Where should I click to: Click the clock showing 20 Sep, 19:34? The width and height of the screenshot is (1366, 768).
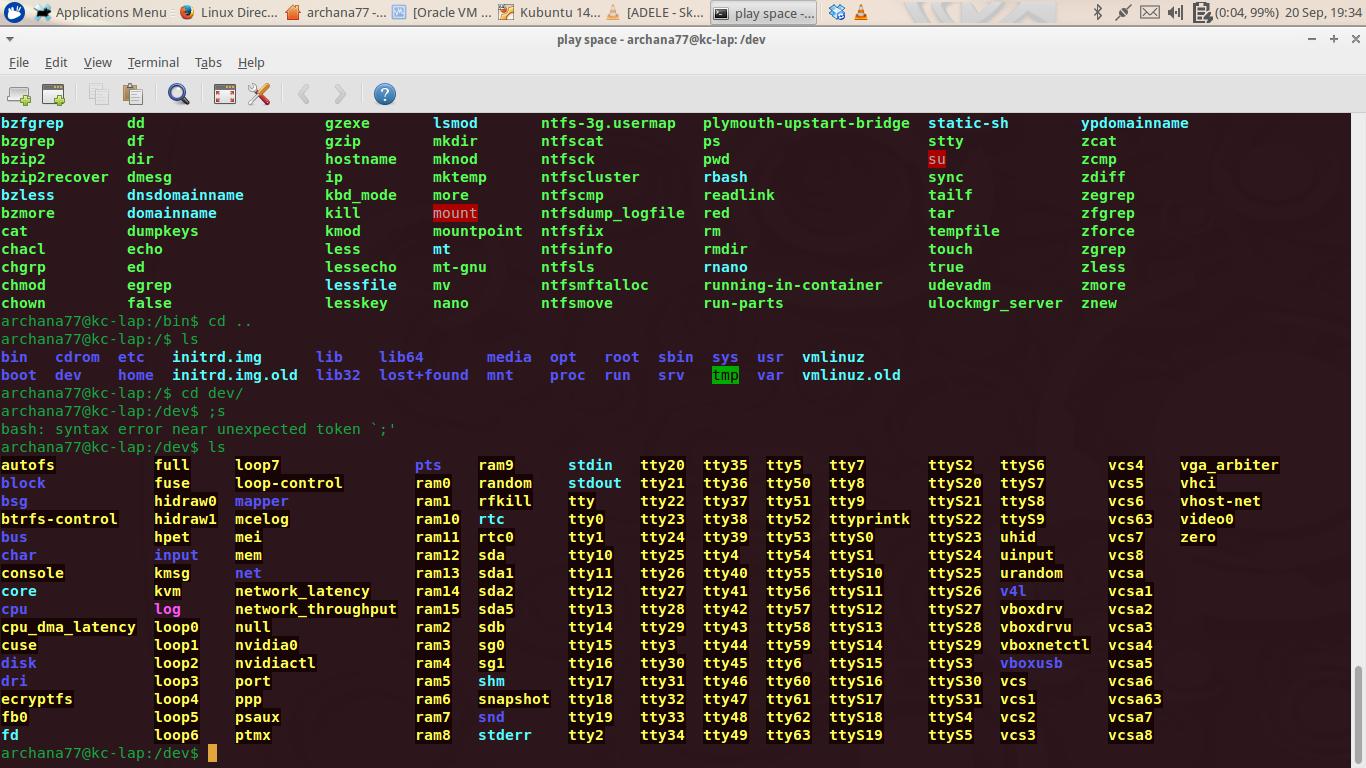coord(1323,13)
